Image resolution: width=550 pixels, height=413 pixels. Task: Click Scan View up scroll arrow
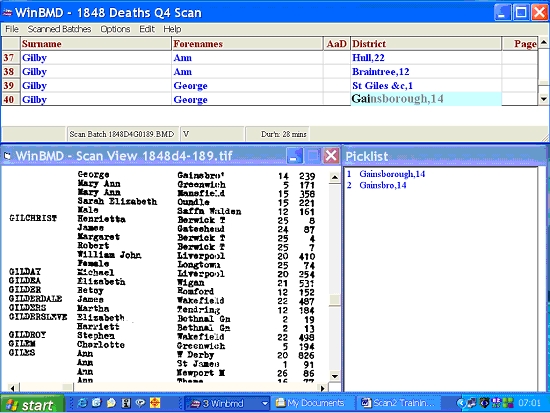coord(335,177)
